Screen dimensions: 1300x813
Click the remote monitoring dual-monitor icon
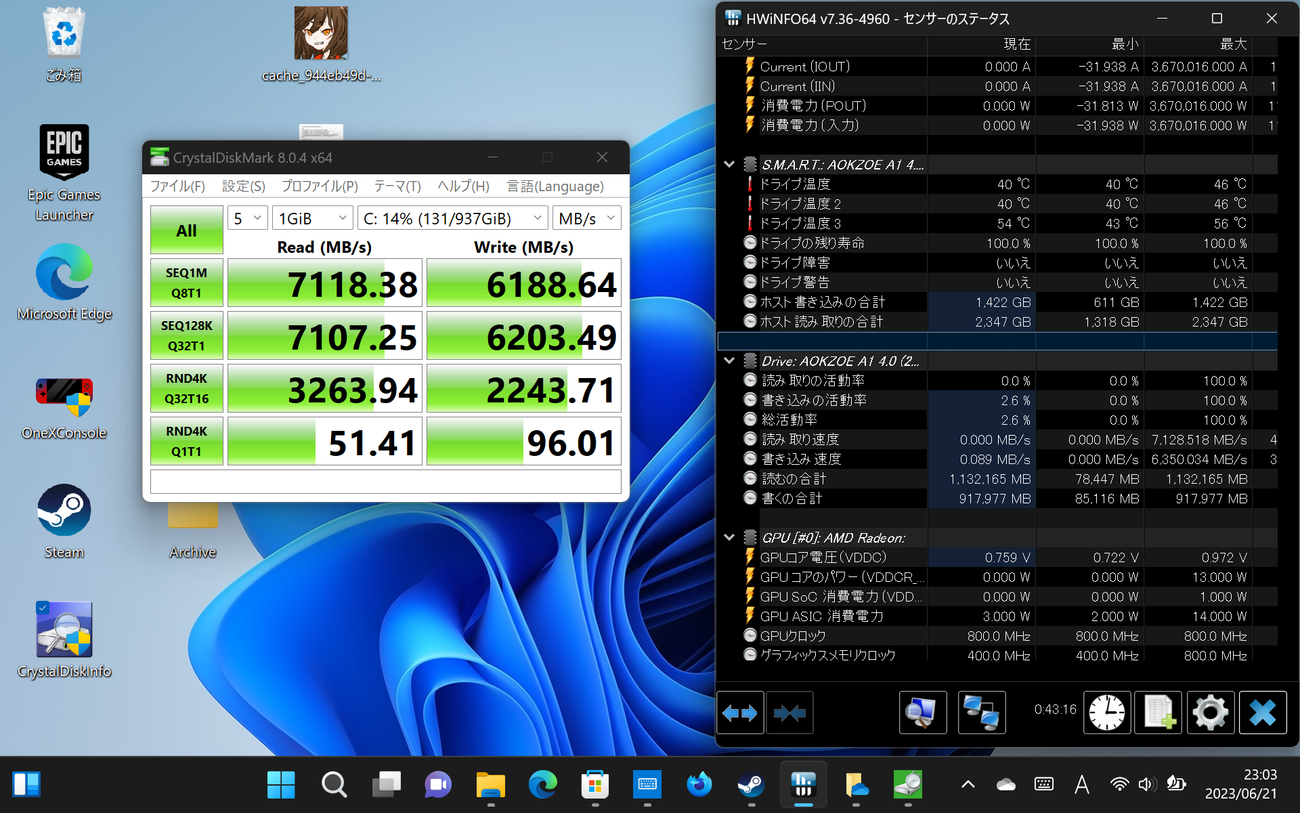click(x=981, y=712)
